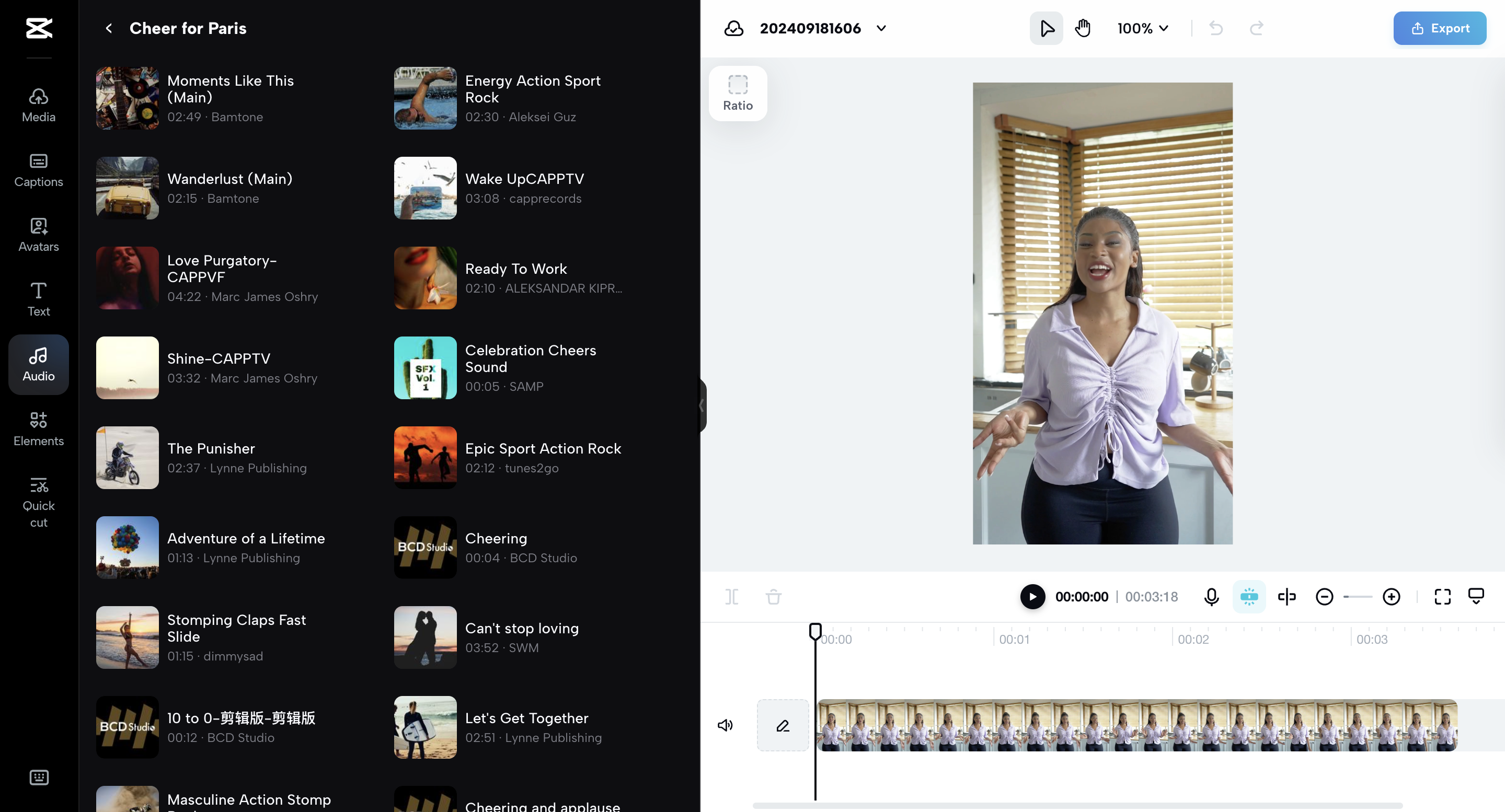Screen dimensions: 1505x812
Task: Mute the video track audio
Action: pyautogui.click(x=725, y=725)
